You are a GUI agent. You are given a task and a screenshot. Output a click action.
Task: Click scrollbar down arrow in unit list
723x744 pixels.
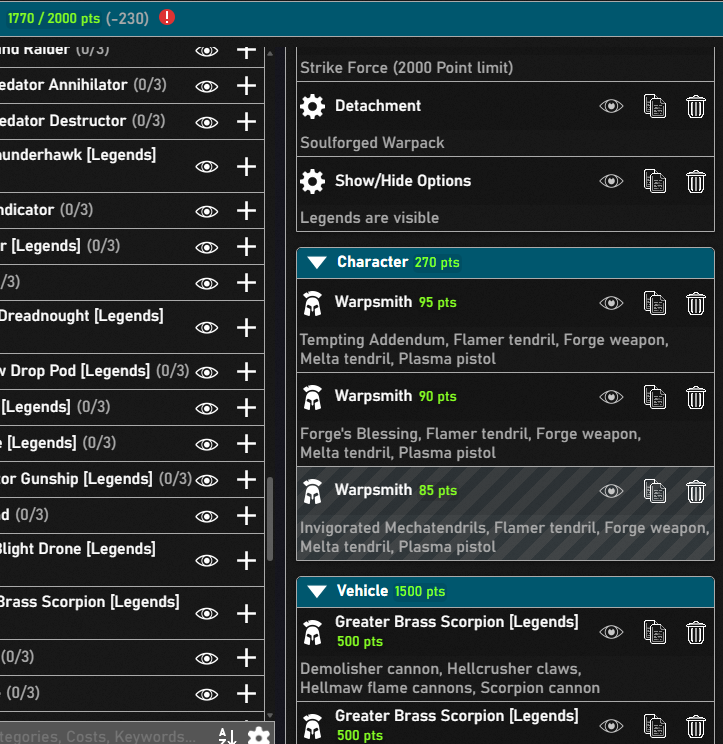[270, 716]
